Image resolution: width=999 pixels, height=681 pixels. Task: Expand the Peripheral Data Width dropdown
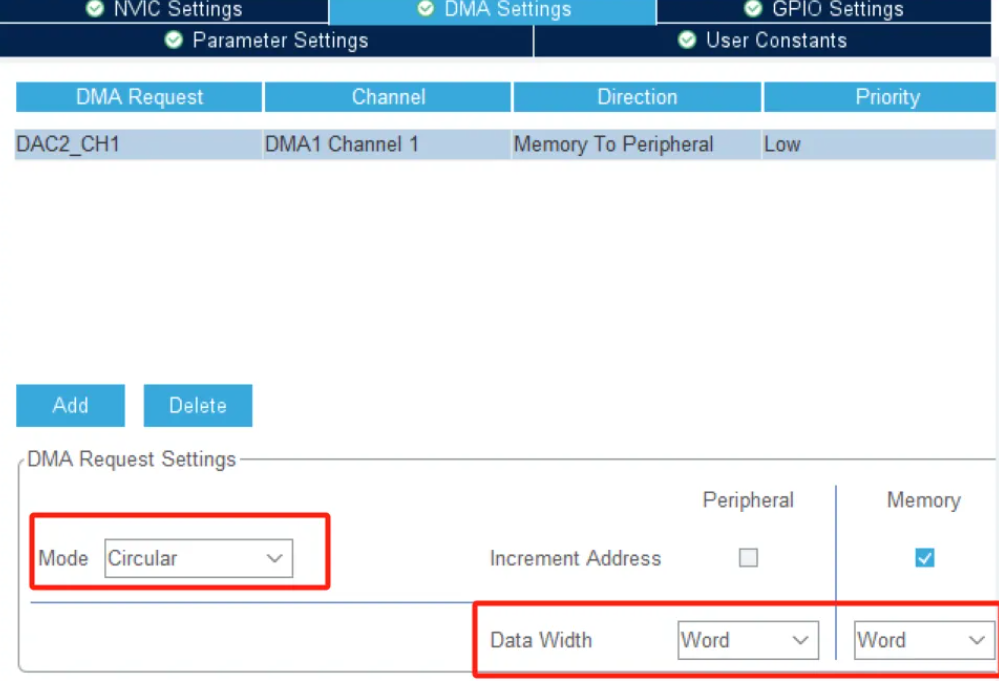pos(748,640)
